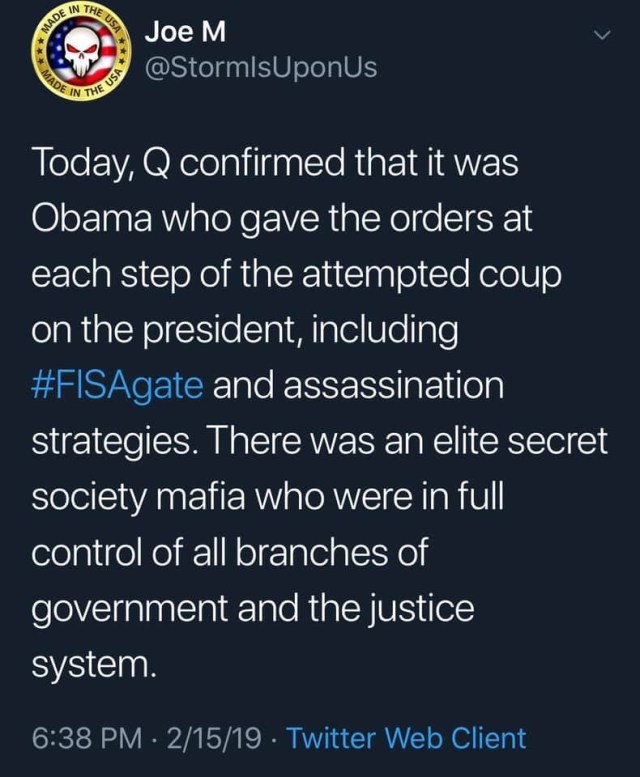Click the 2/15/19 tweet date
Screen dimensions: 640x777
pyautogui.click(x=217, y=738)
